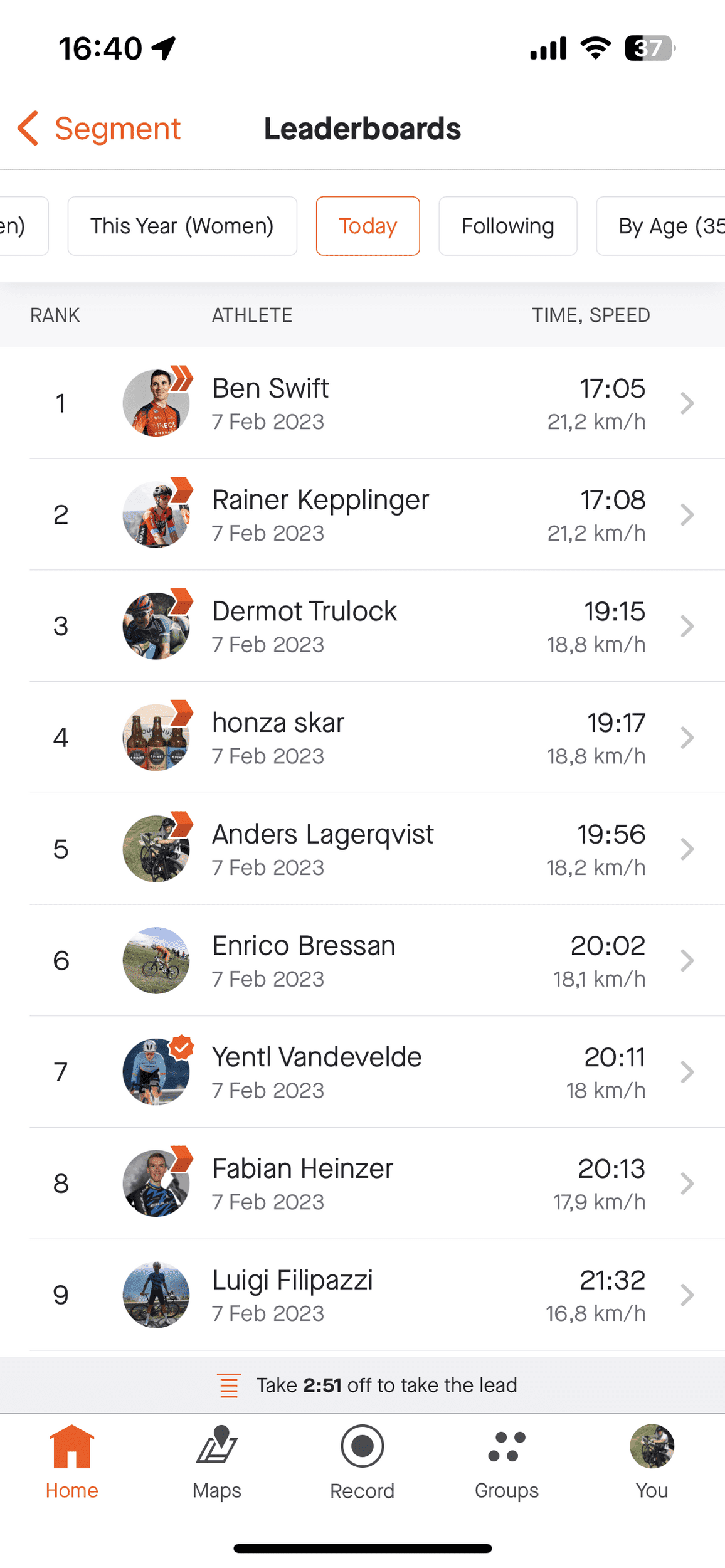This screenshot has height=1568, width=725.
Task: Select the This Year (Women) filter
Action: [x=182, y=226]
